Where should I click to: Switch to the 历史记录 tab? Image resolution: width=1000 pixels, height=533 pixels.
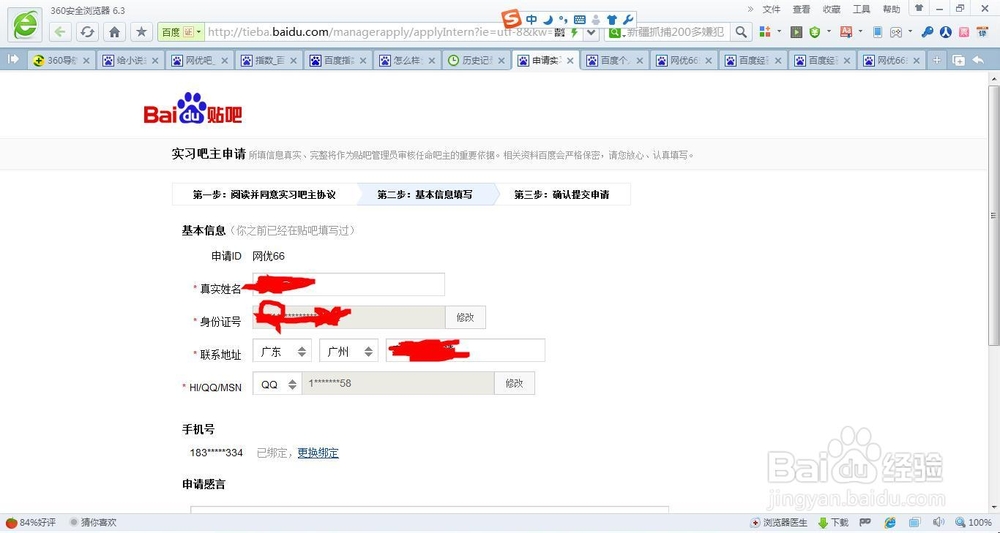(x=475, y=61)
